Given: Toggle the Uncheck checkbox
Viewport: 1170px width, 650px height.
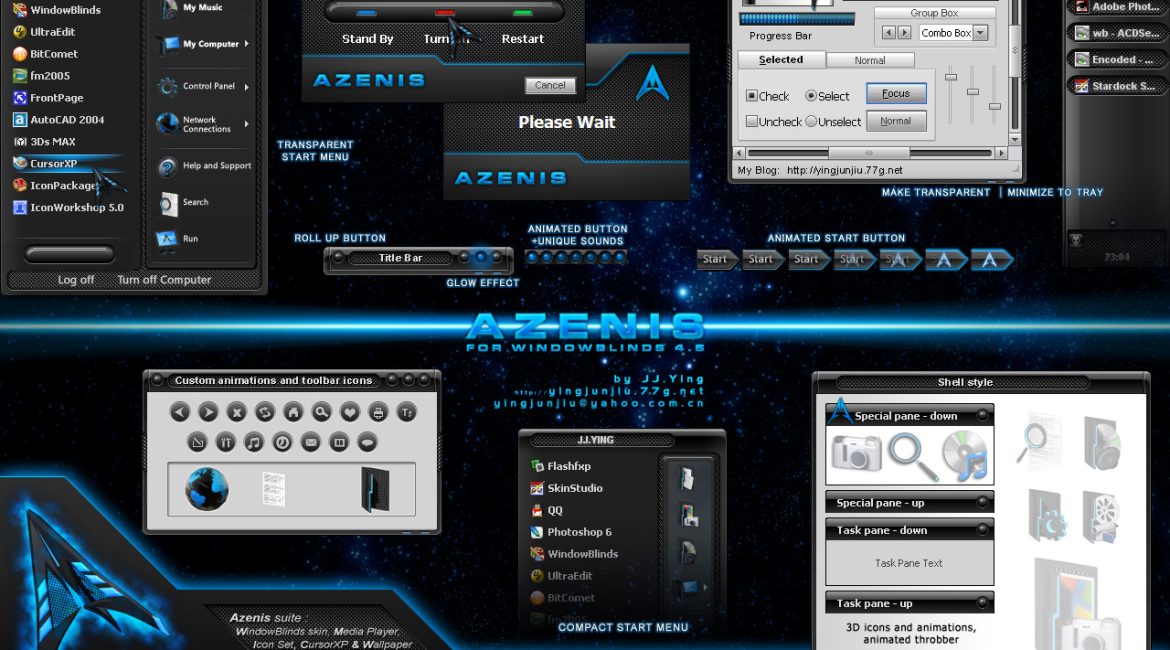Looking at the screenshot, I should tap(752, 121).
